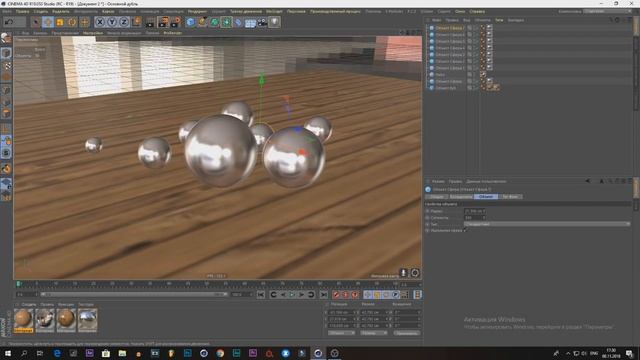The image size is (640, 360).
Task: Open Render Settings
Action: coord(176,22)
